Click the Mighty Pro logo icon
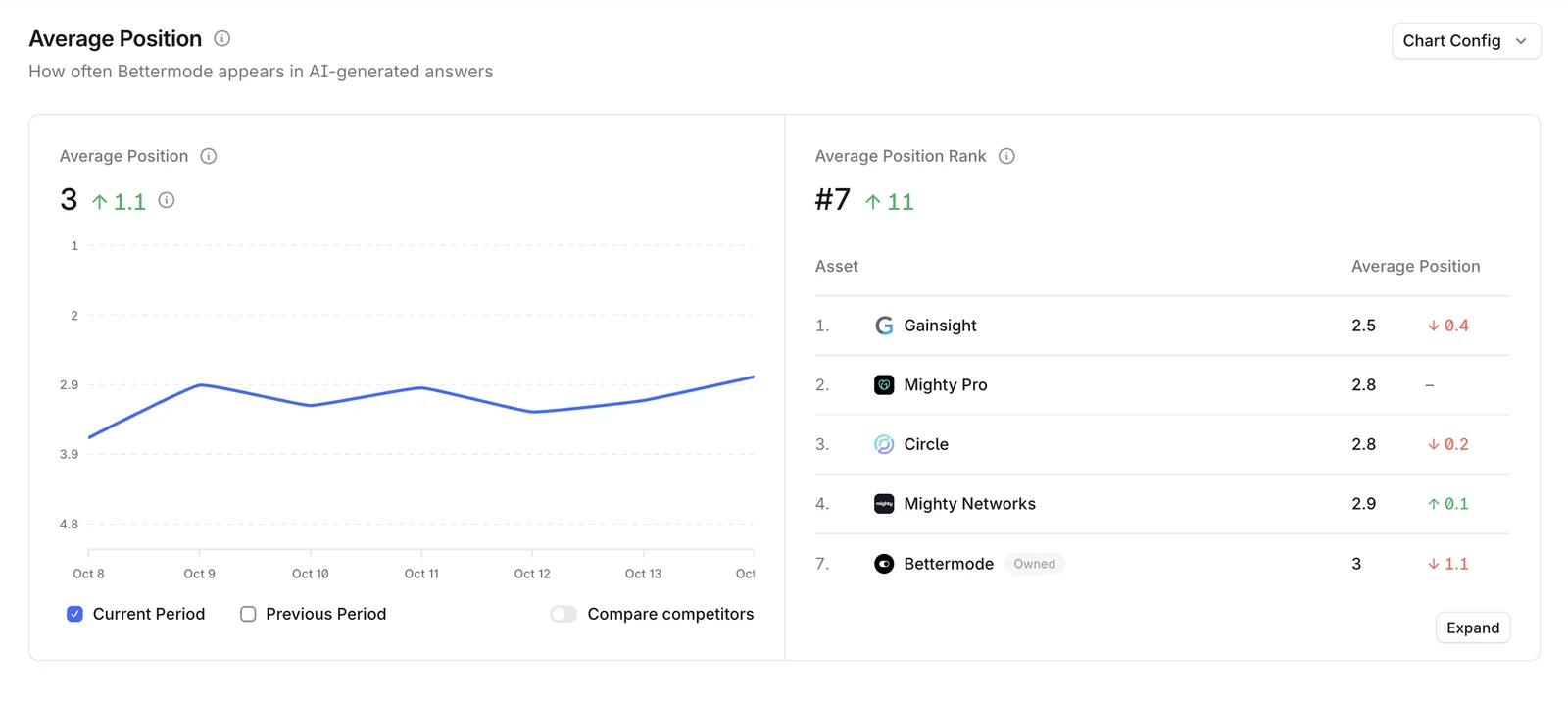 point(884,385)
